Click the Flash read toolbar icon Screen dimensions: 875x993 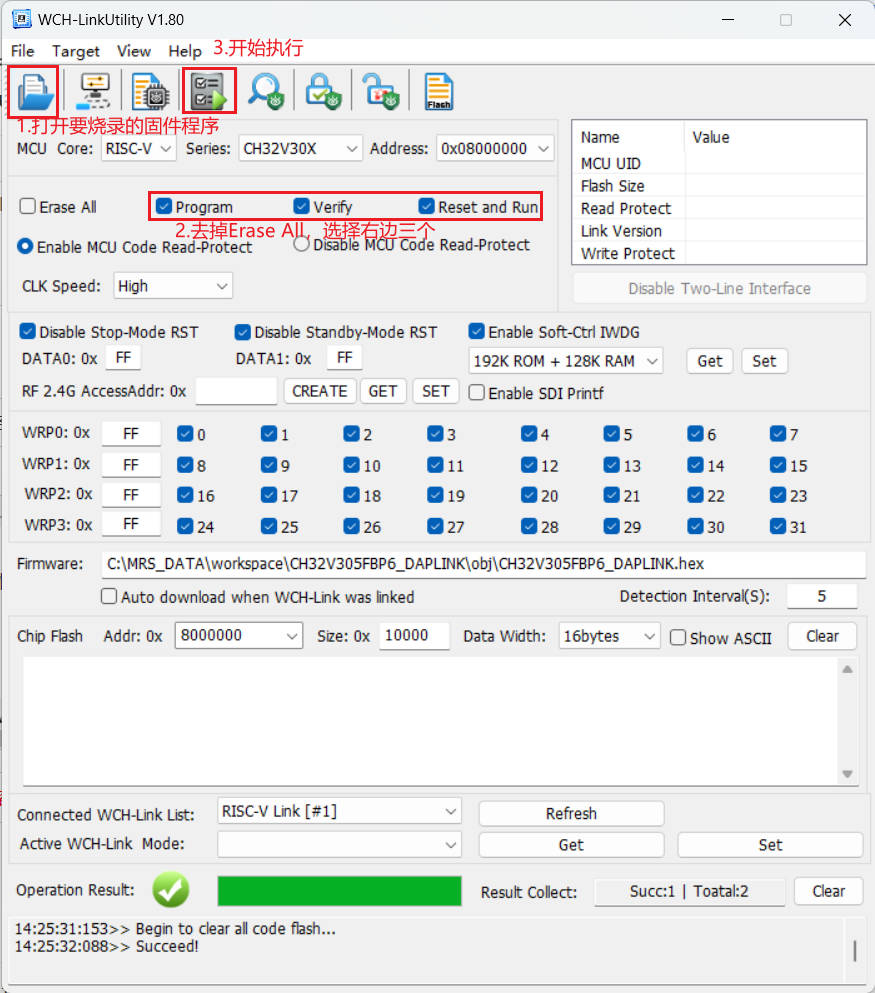tap(438, 91)
